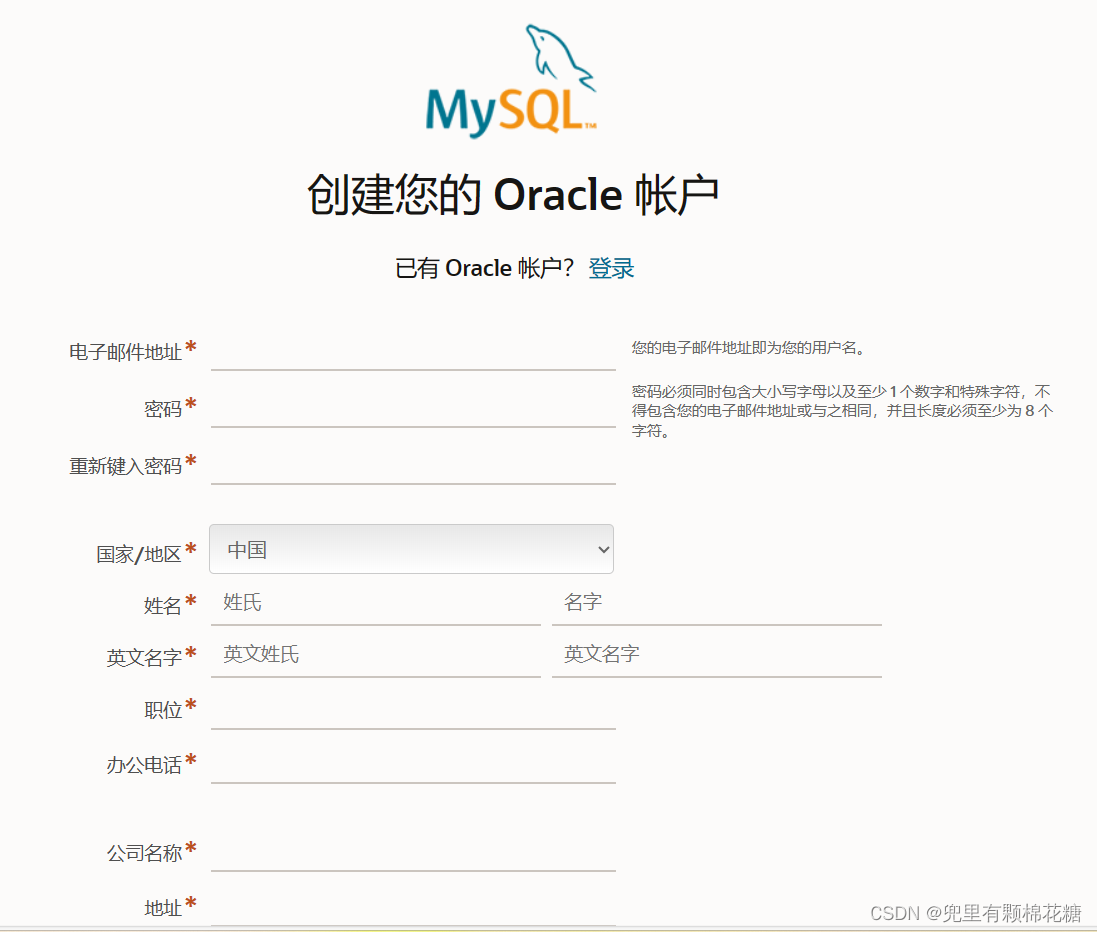
Task: Click the password rules hint text
Action: 842,411
